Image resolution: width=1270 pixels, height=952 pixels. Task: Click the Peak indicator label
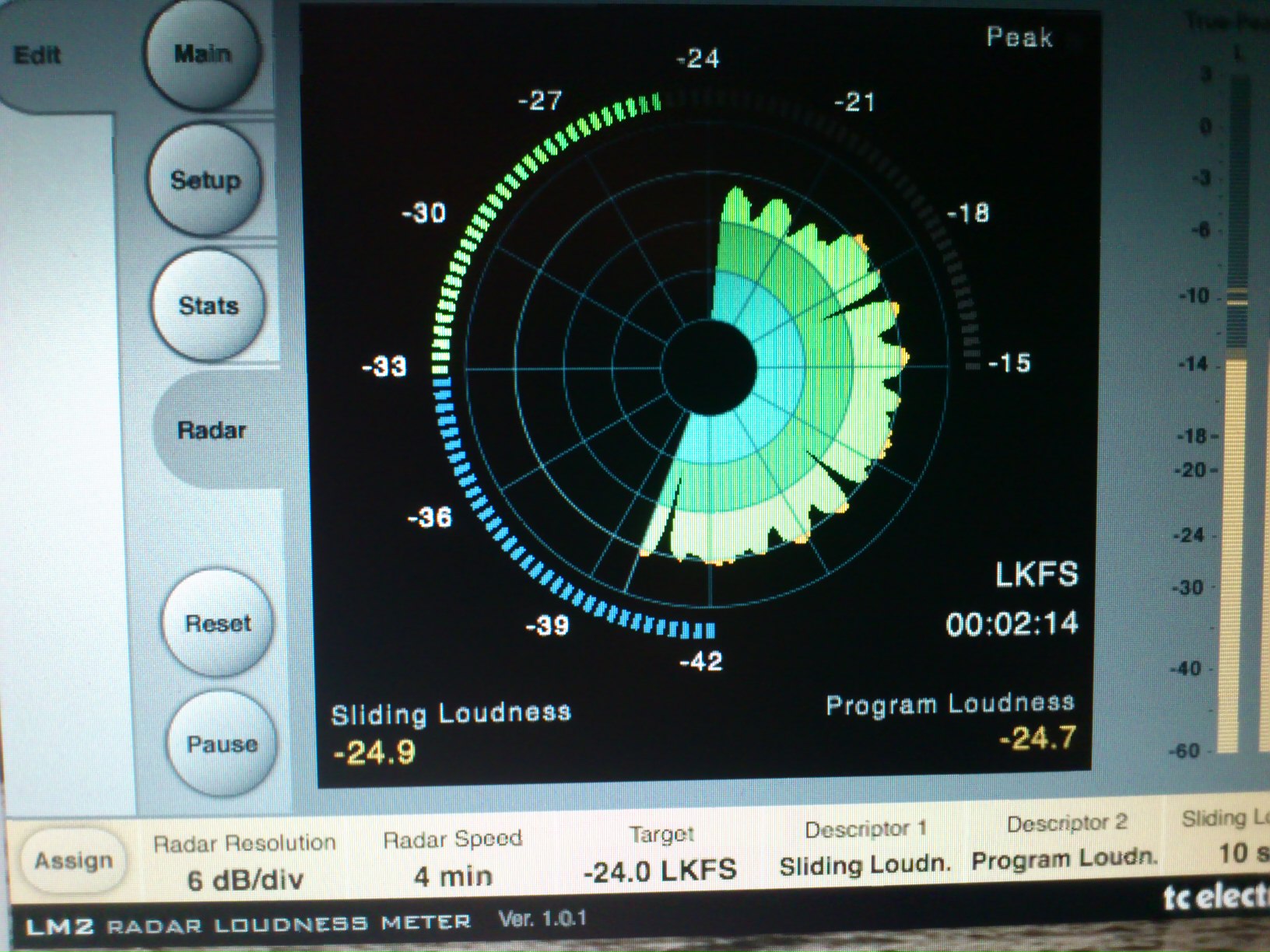pos(1020,37)
